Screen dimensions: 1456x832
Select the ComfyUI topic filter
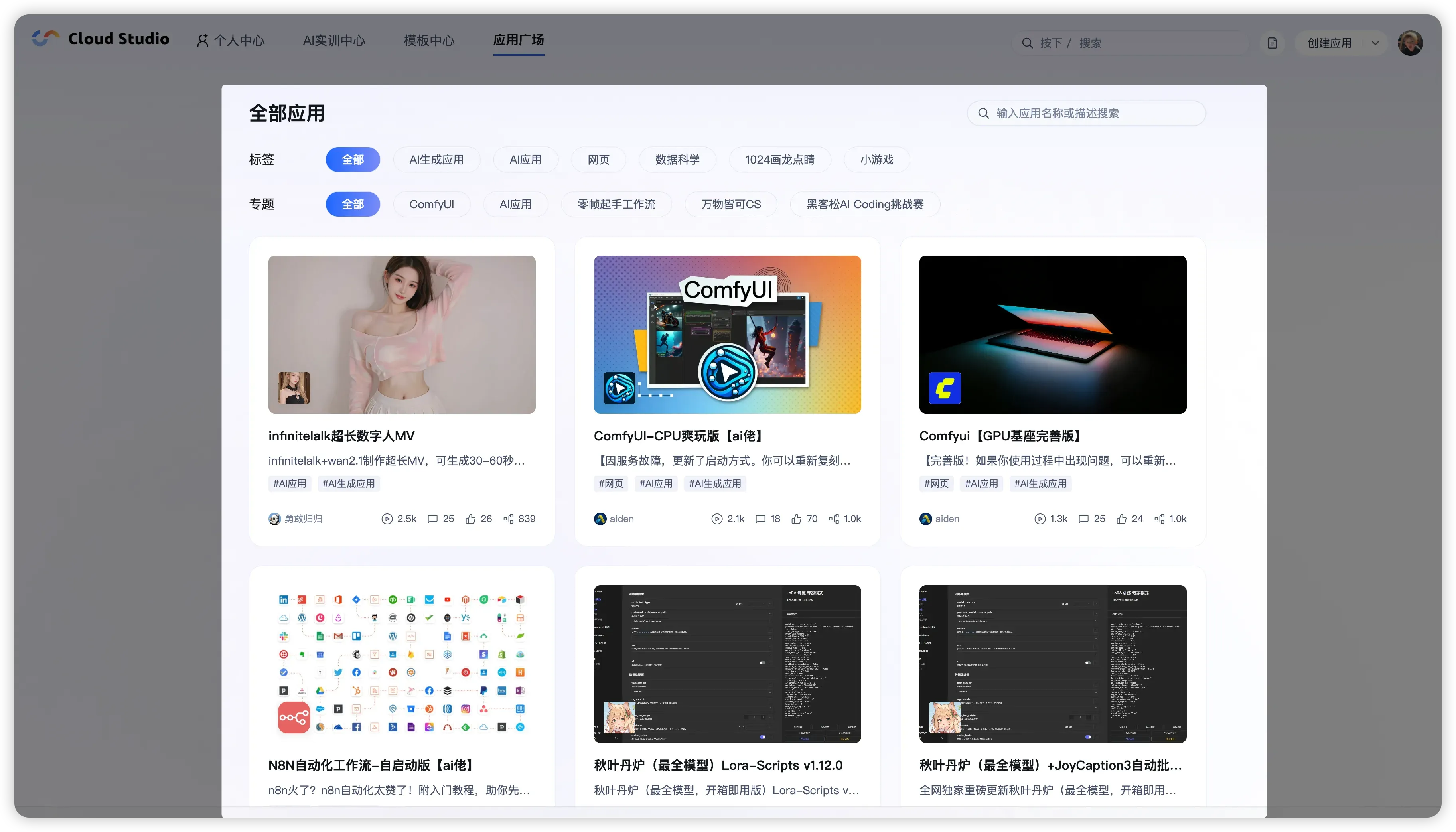point(432,205)
